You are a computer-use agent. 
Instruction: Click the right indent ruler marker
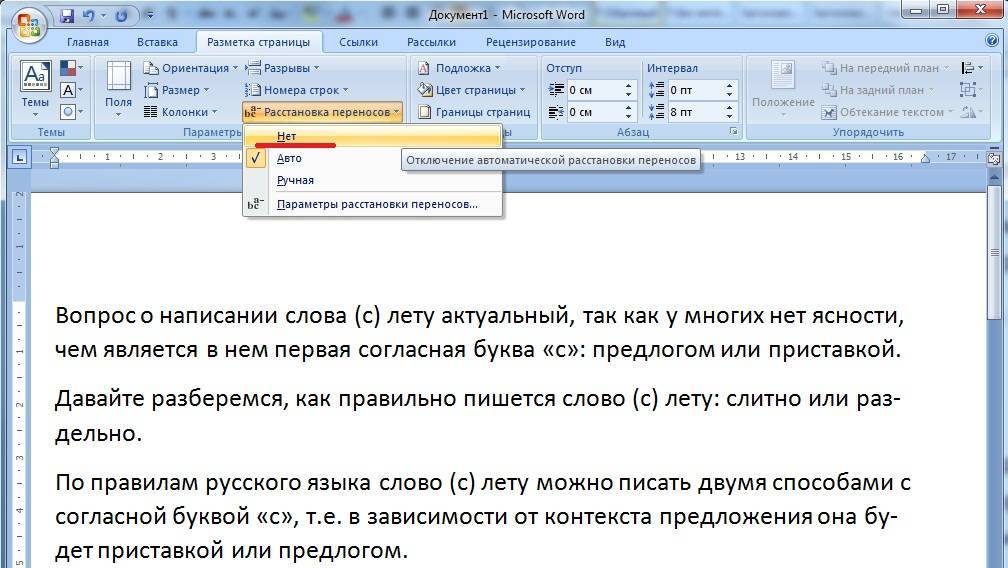(924, 159)
